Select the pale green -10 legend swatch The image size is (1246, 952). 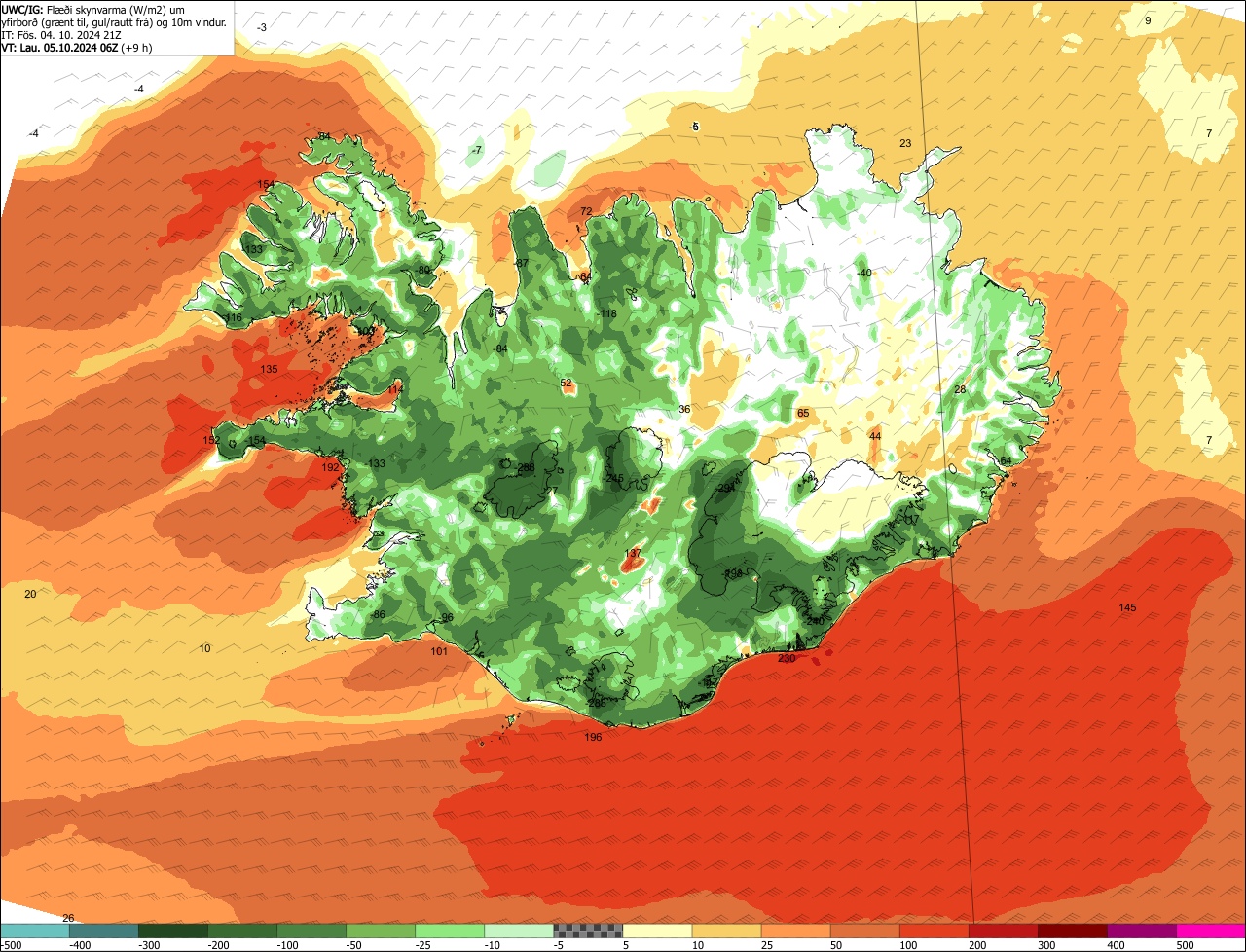coord(518,931)
